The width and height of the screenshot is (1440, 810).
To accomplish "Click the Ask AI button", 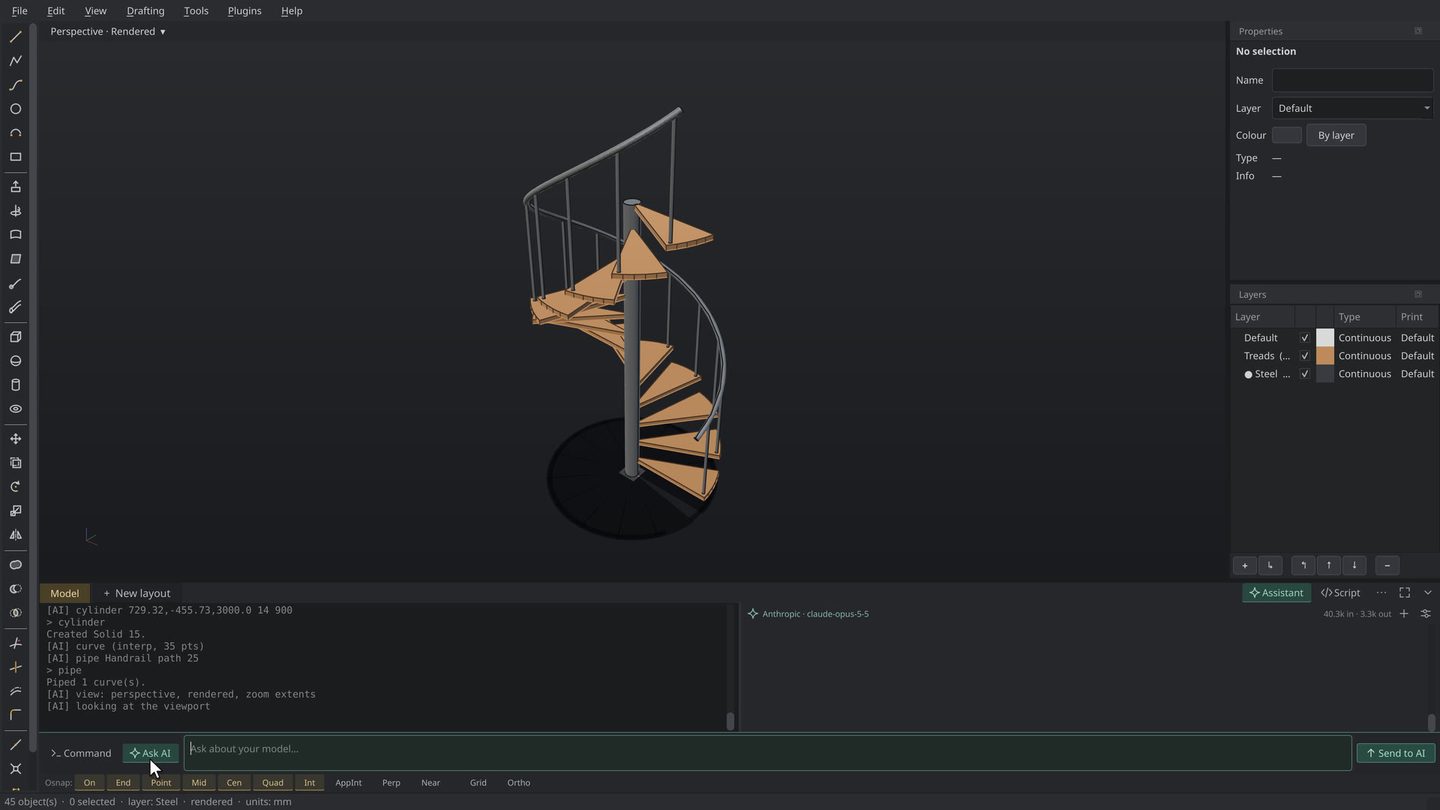I will click(150, 753).
